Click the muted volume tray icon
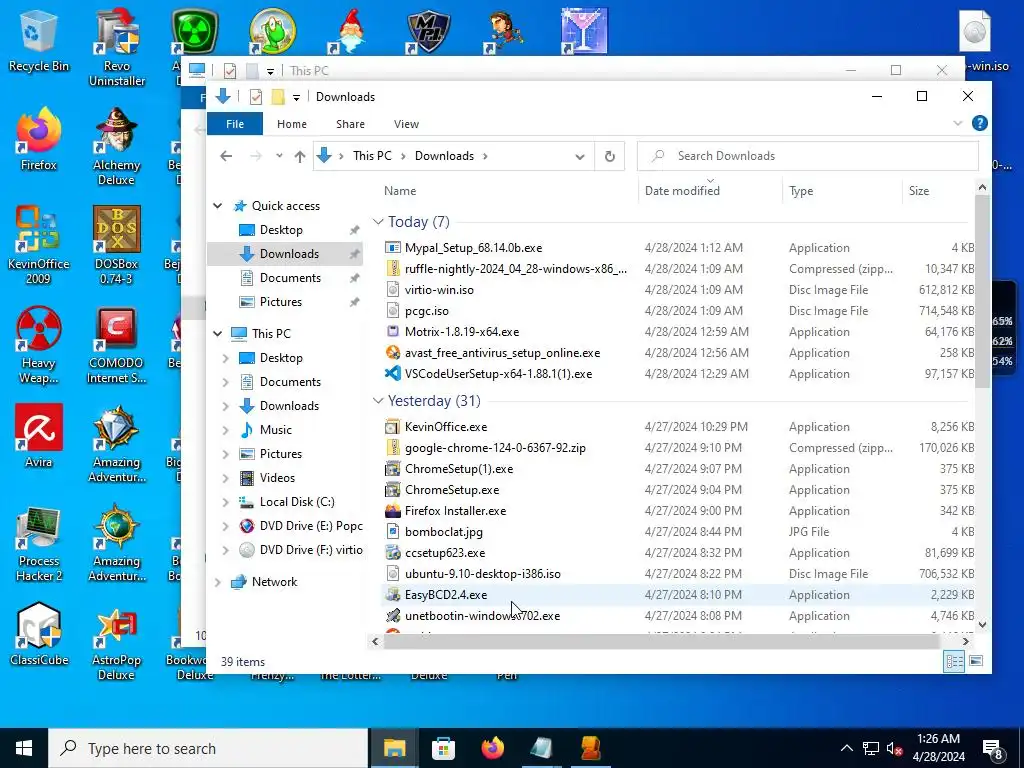 [x=894, y=749]
